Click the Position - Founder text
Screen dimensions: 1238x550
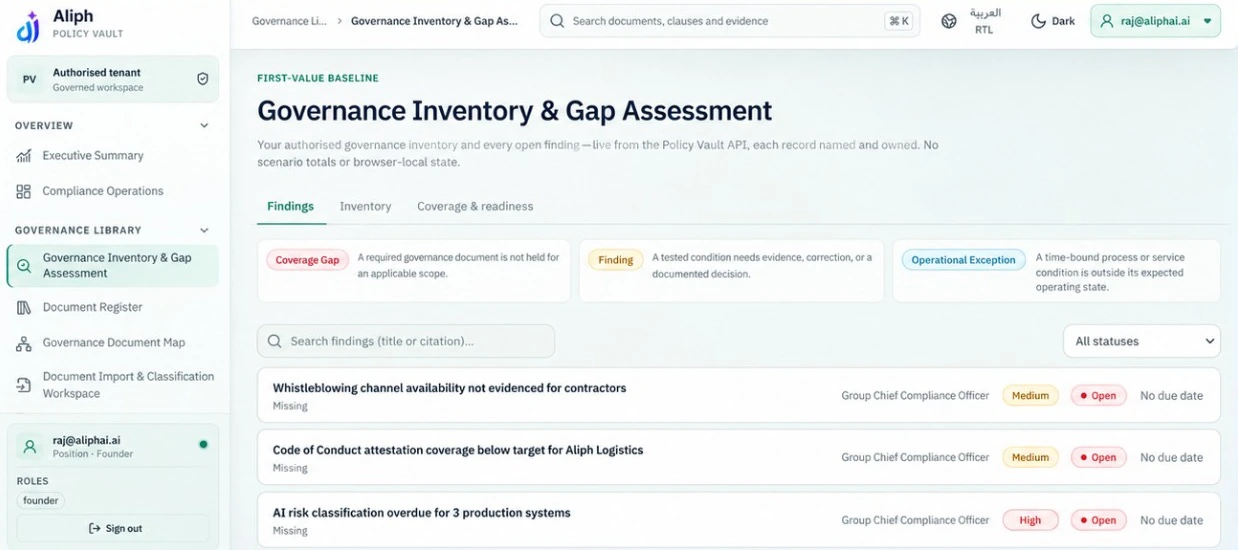(93, 454)
